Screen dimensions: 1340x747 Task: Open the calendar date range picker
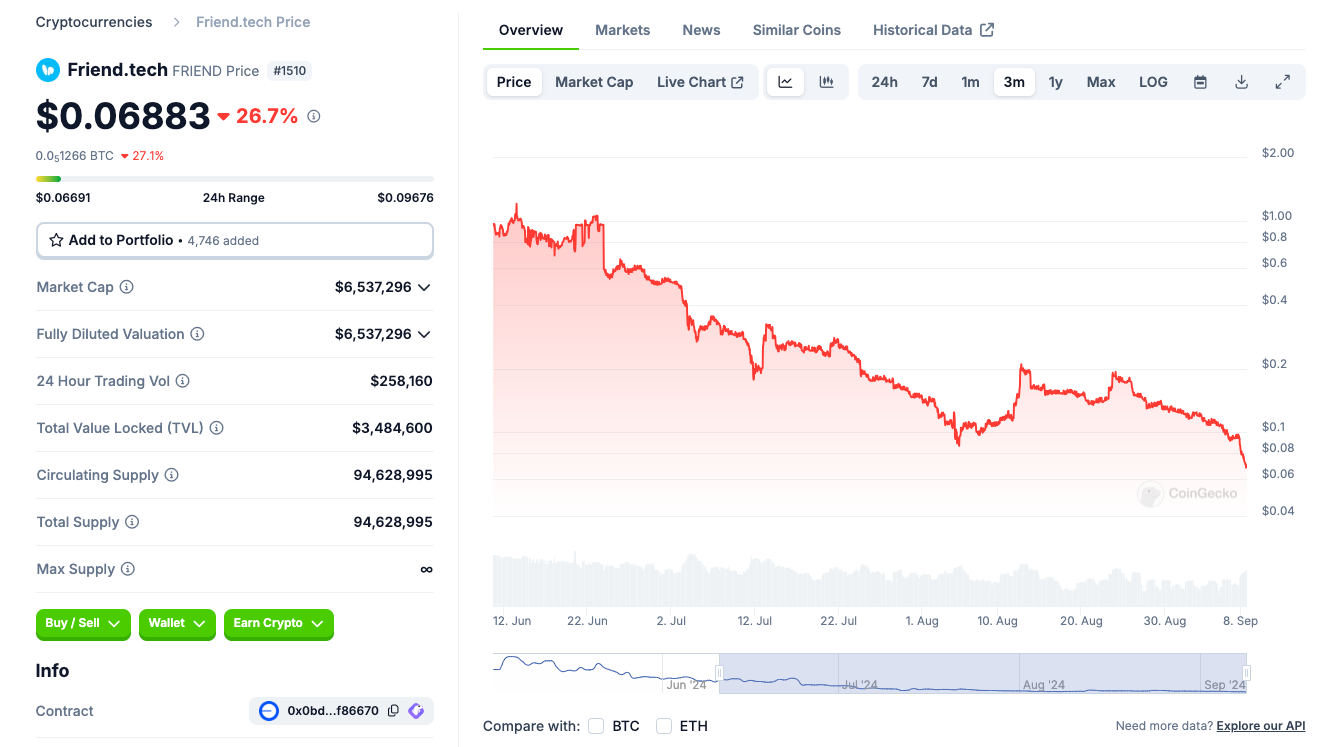[x=1200, y=82]
